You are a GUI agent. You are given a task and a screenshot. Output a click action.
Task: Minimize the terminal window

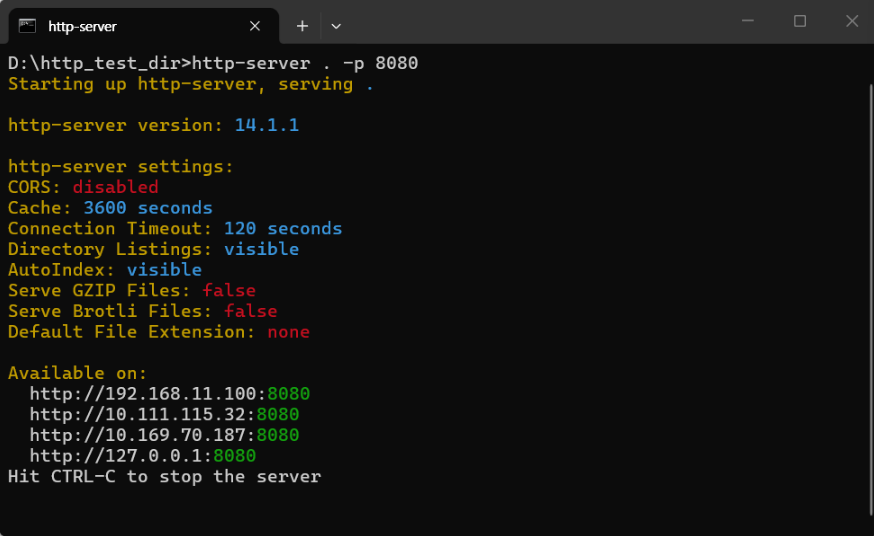pyautogui.click(x=747, y=21)
